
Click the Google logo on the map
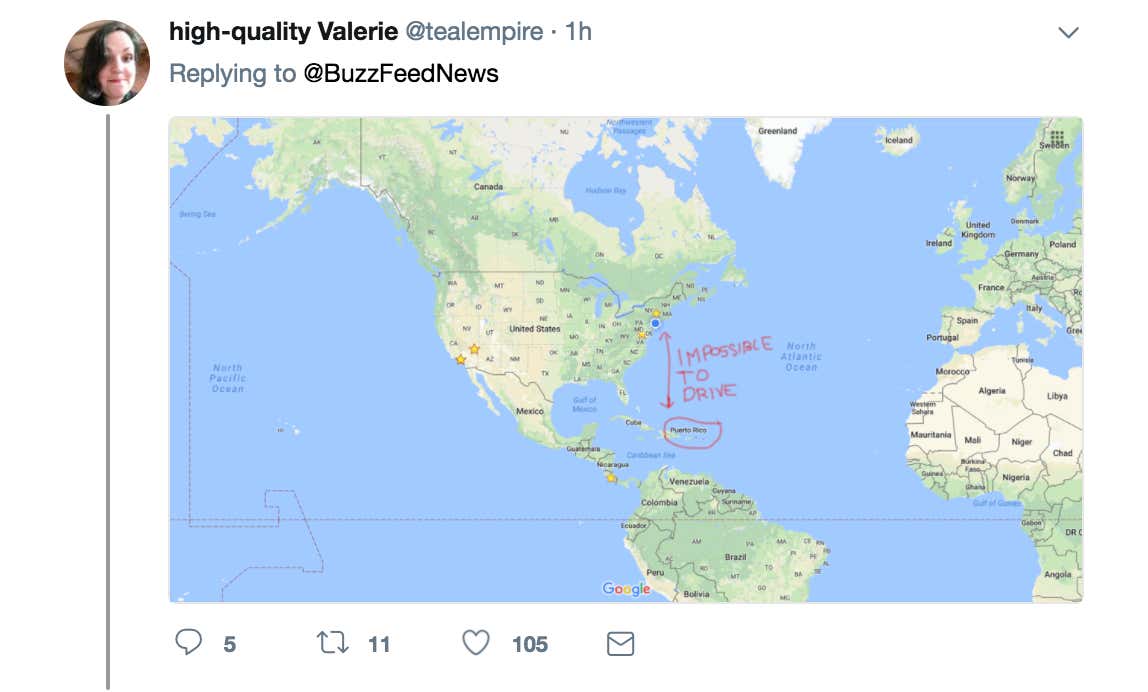(626, 589)
